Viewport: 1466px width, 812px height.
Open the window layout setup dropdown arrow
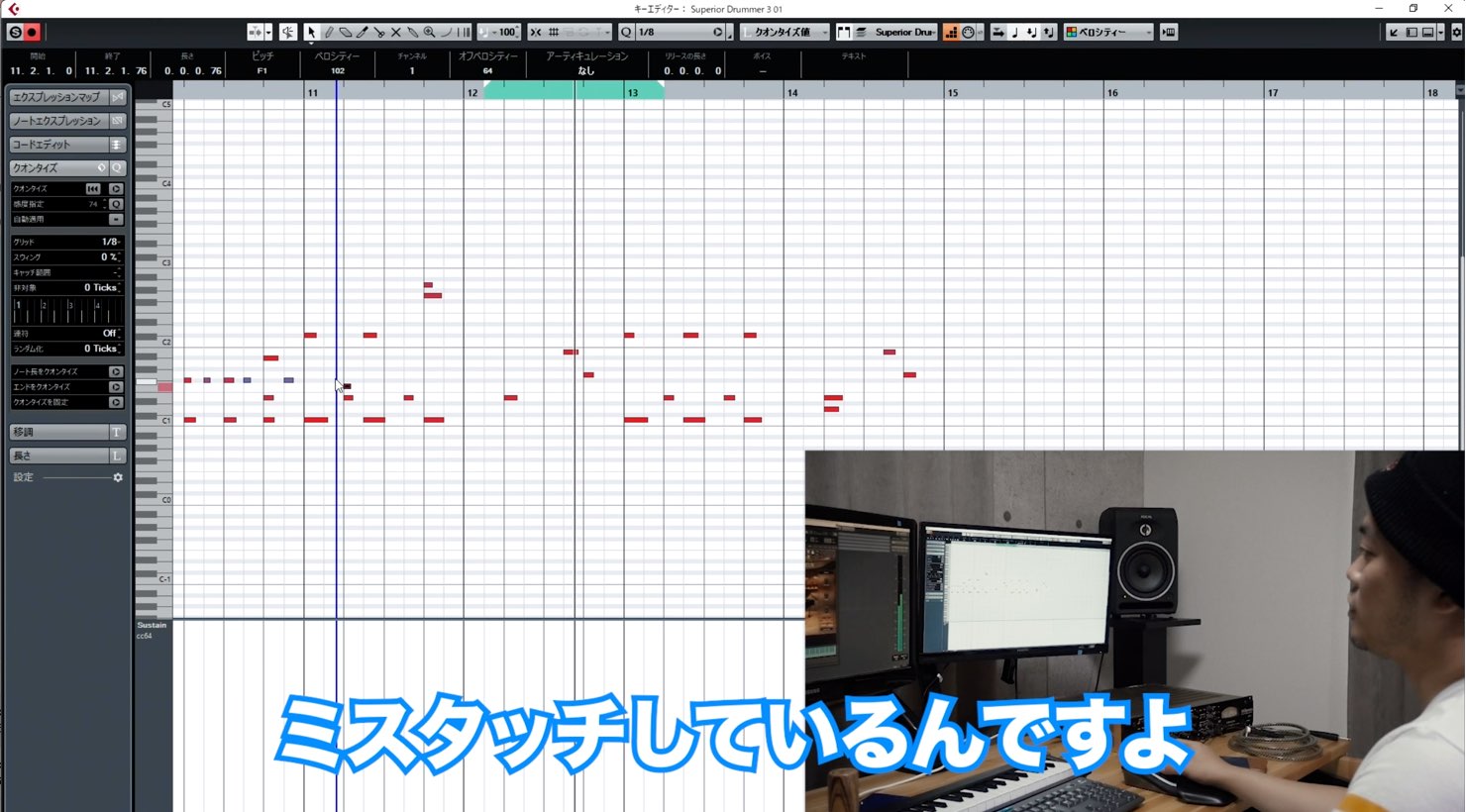1440,32
